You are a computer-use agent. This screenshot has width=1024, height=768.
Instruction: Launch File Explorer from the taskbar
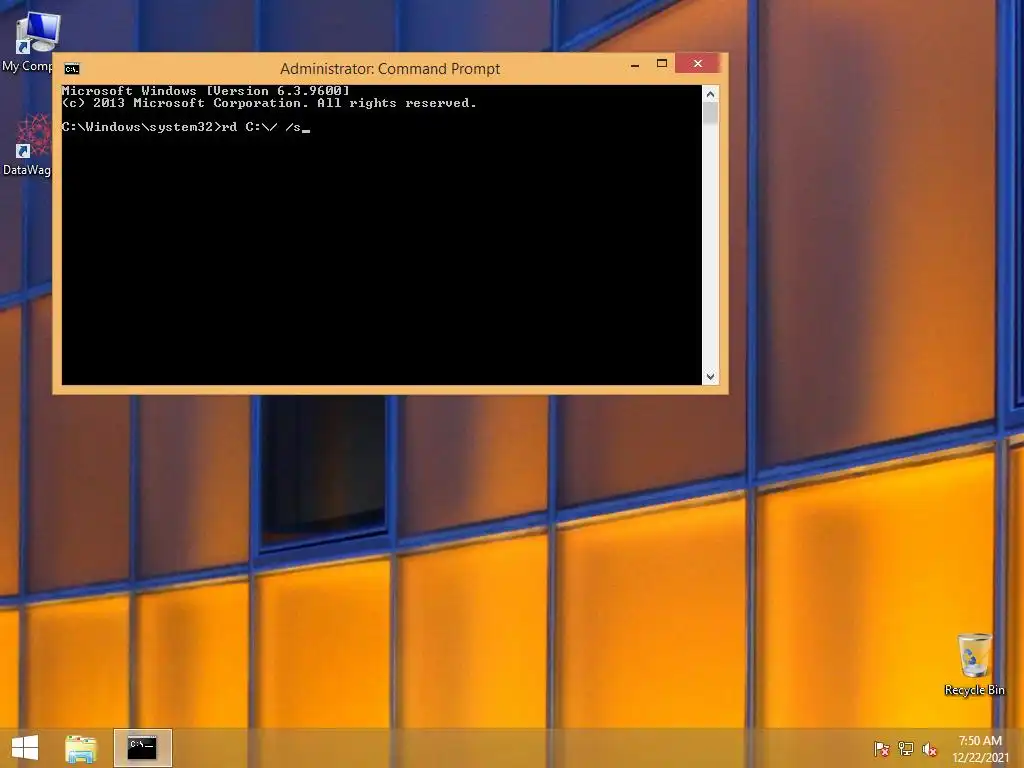click(x=80, y=748)
